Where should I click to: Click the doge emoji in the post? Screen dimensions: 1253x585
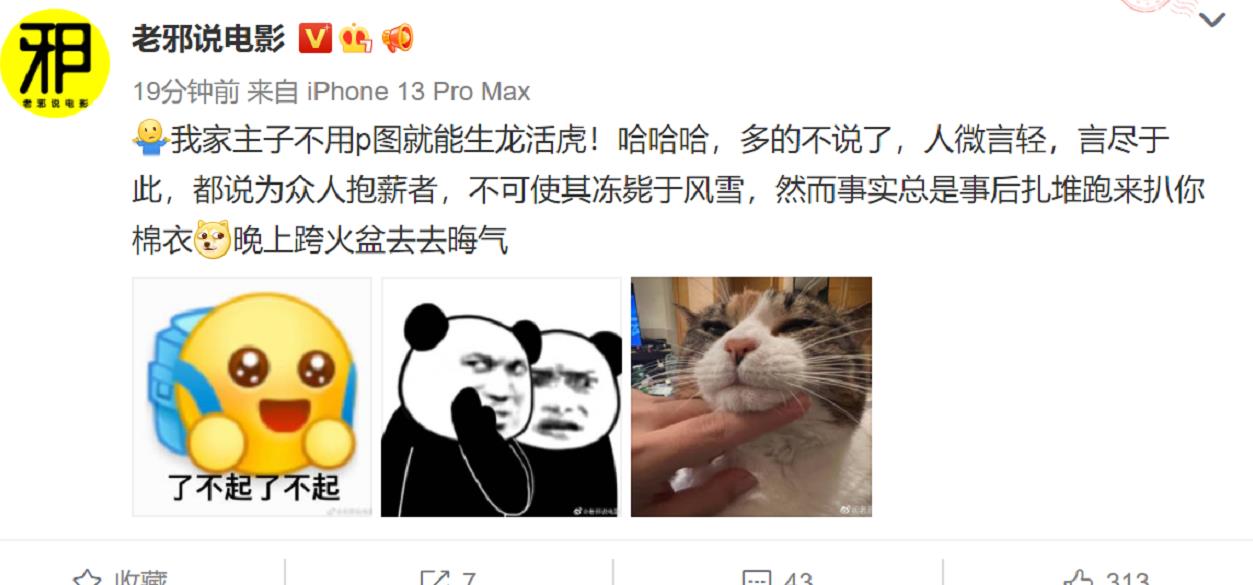pyautogui.click(x=212, y=239)
